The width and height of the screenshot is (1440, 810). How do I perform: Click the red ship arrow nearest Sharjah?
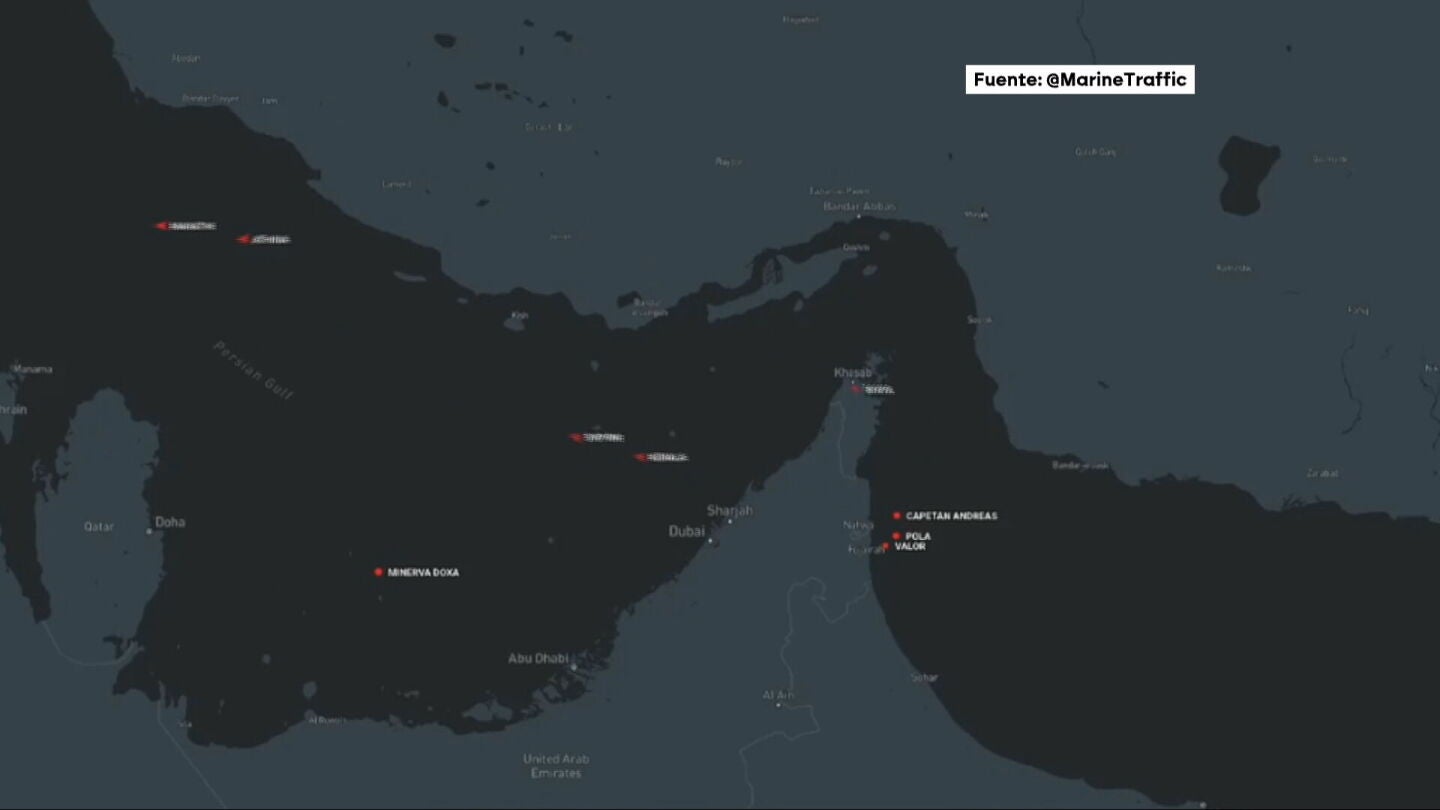pos(641,457)
